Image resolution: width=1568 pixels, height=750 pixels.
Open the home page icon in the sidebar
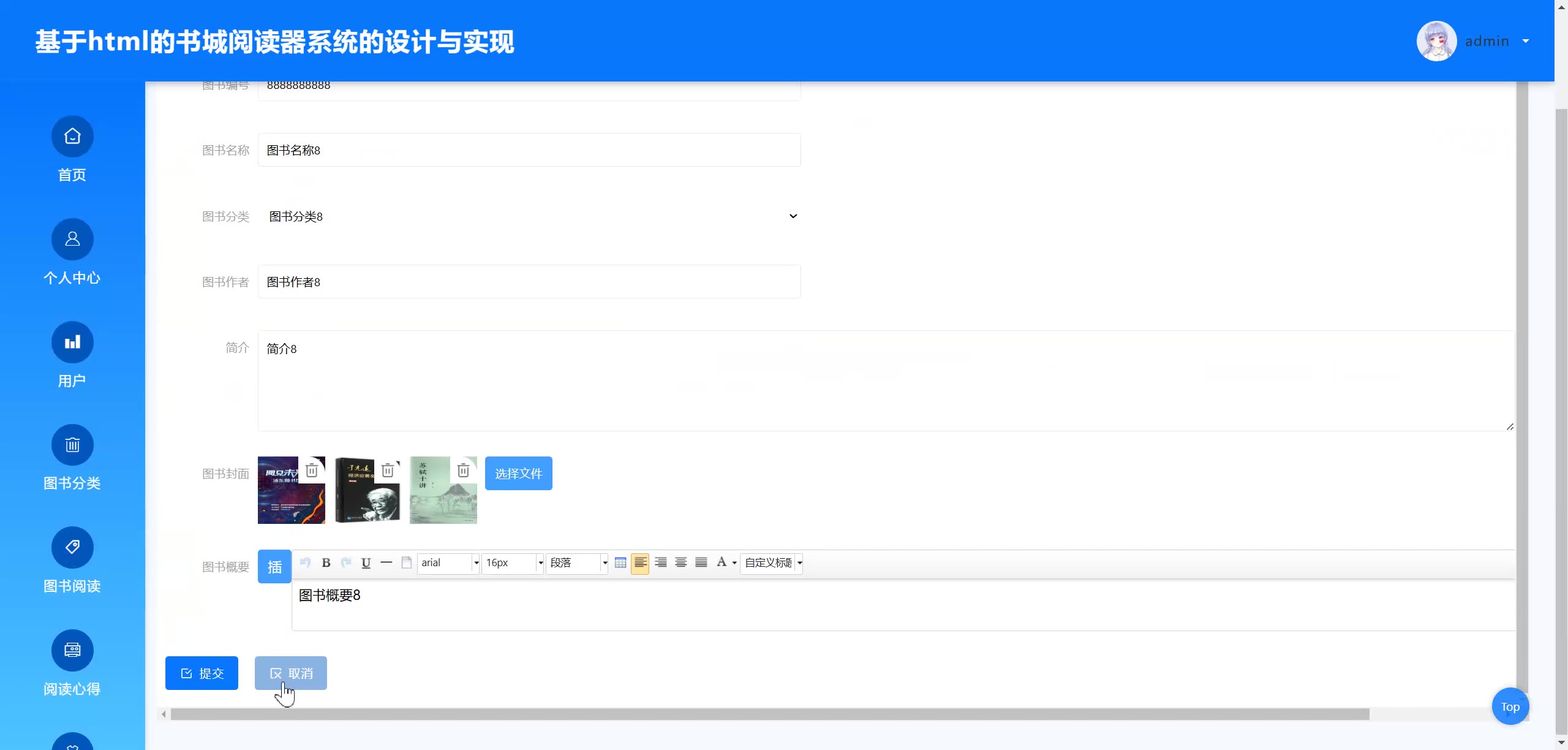click(x=72, y=136)
